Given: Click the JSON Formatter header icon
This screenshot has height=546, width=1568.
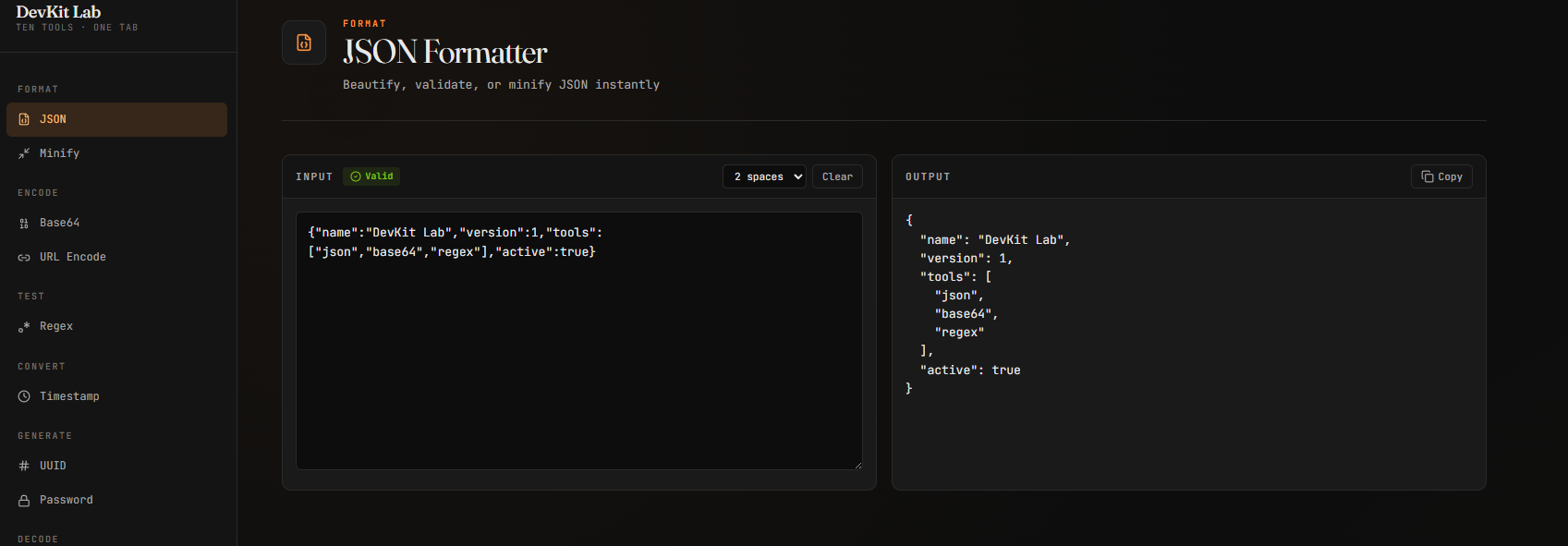Looking at the screenshot, I should [304, 42].
